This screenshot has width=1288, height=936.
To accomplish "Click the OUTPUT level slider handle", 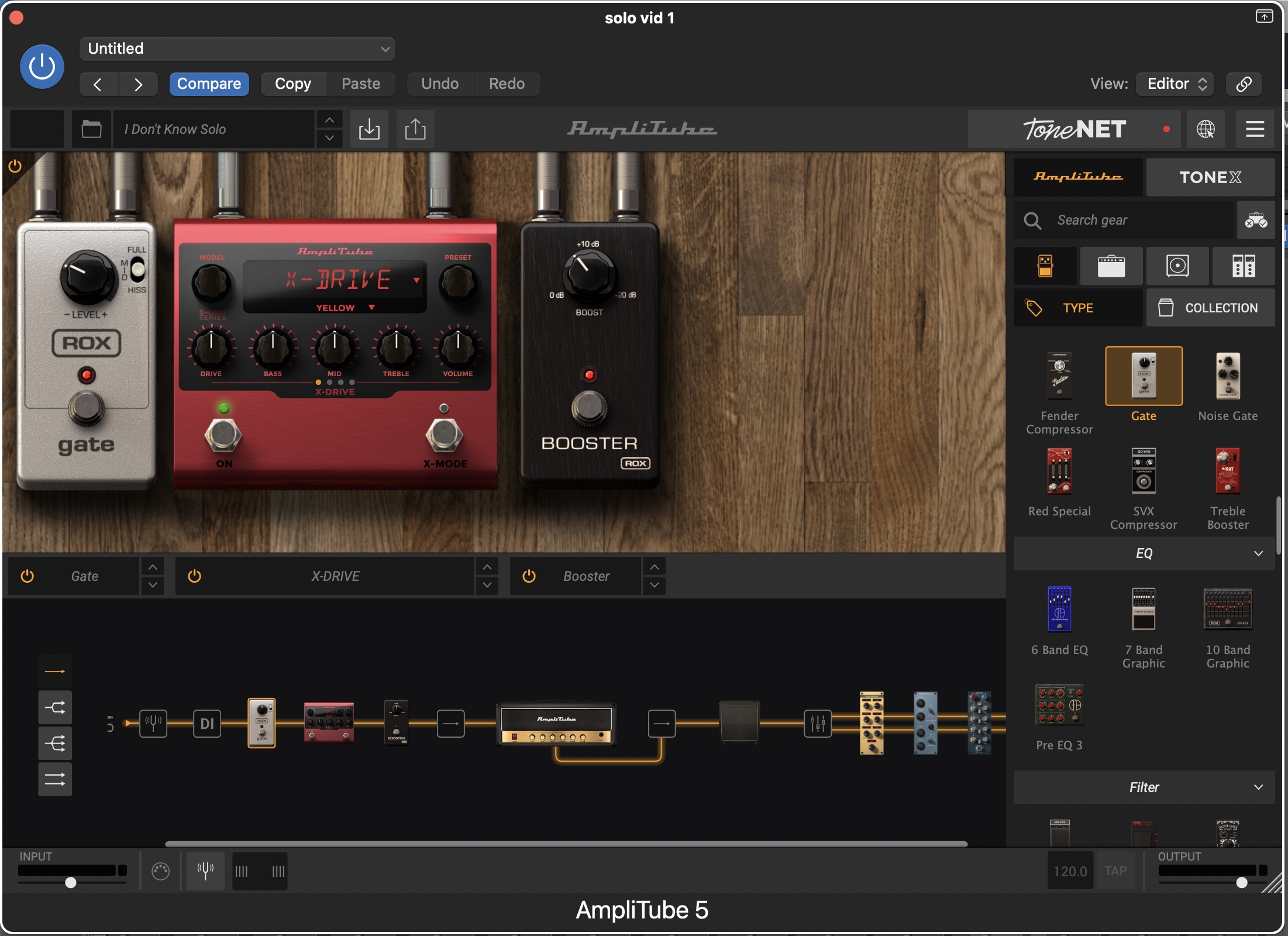I will (x=1242, y=882).
